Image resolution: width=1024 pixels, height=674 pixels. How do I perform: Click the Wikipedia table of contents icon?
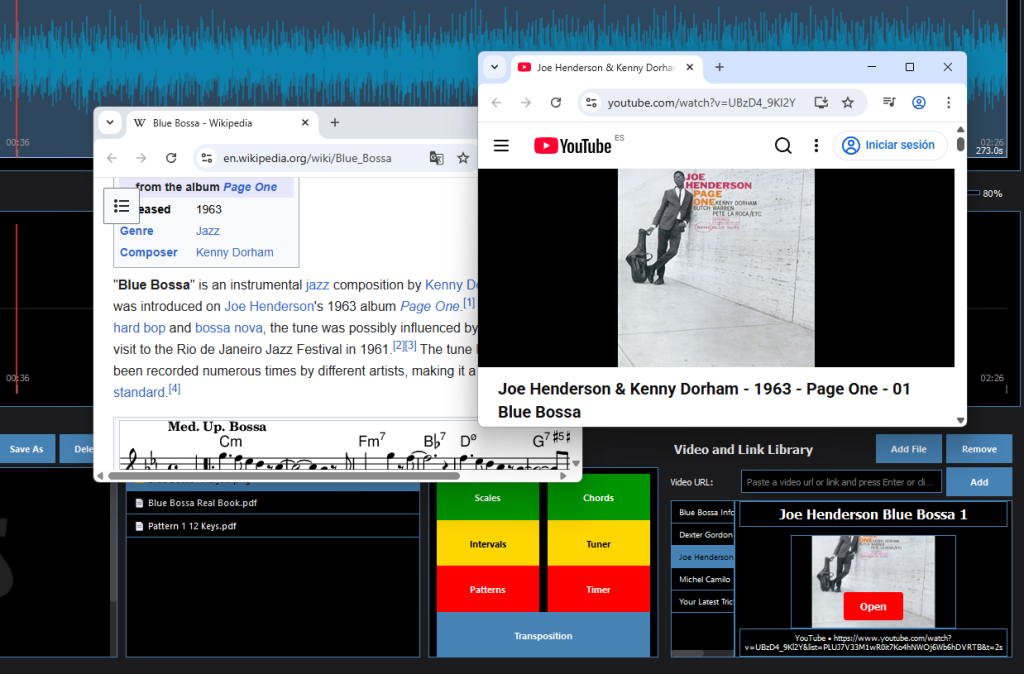coord(122,206)
